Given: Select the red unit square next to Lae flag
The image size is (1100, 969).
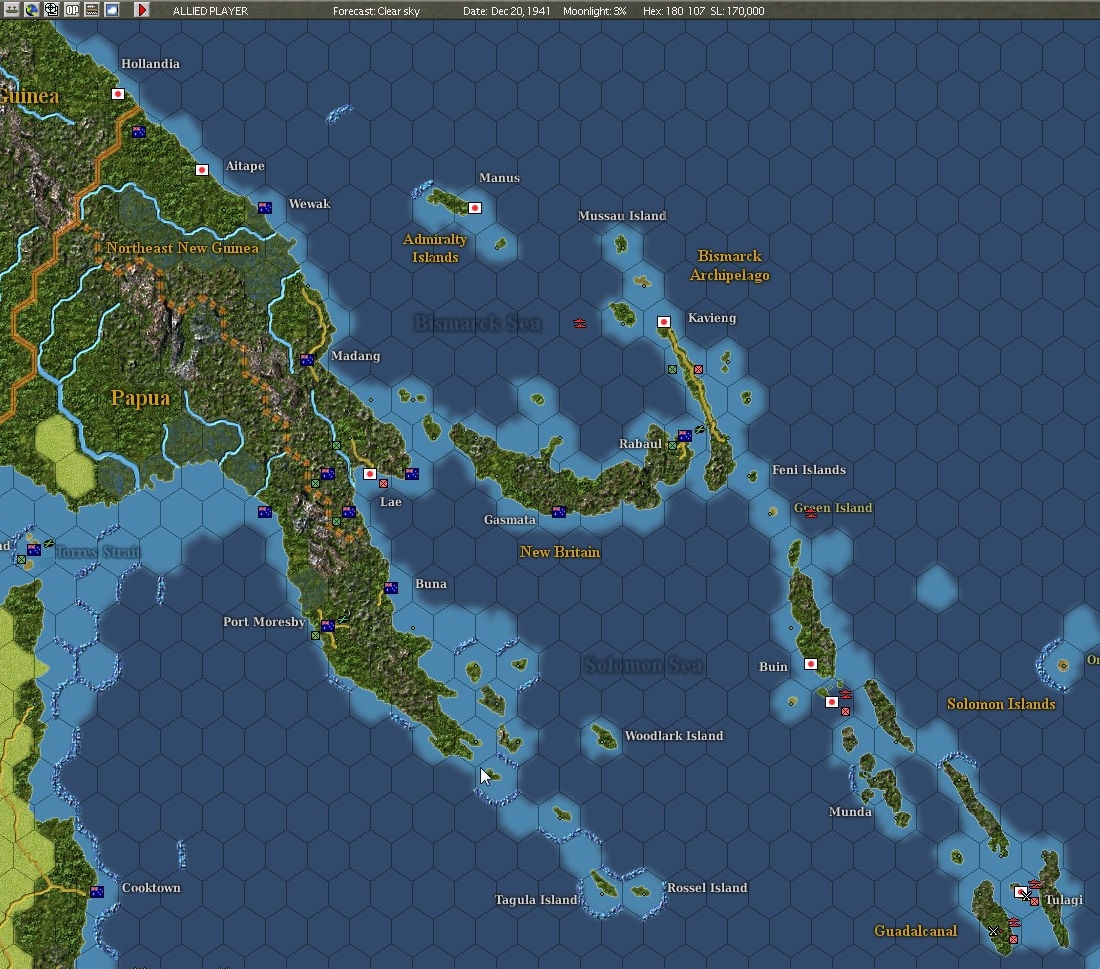Looking at the screenshot, I should coord(383,483).
